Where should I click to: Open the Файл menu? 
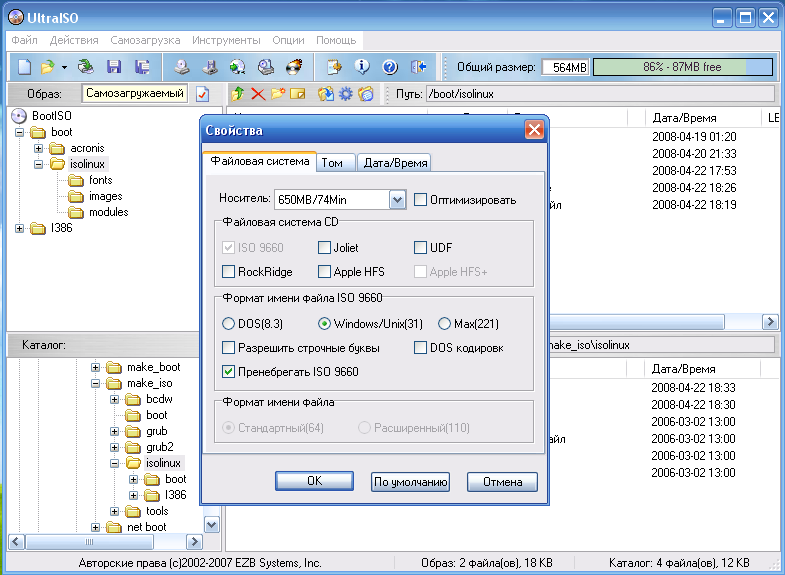(x=24, y=40)
